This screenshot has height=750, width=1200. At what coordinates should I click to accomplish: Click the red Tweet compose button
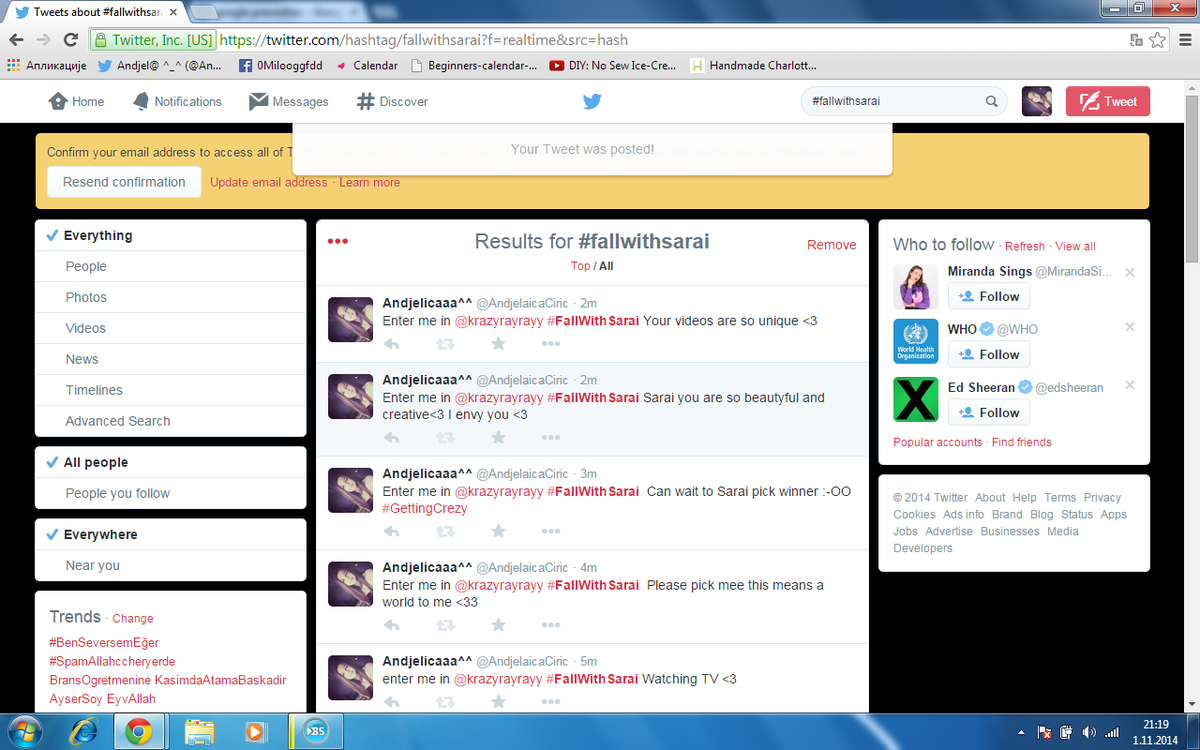pyautogui.click(x=1108, y=101)
